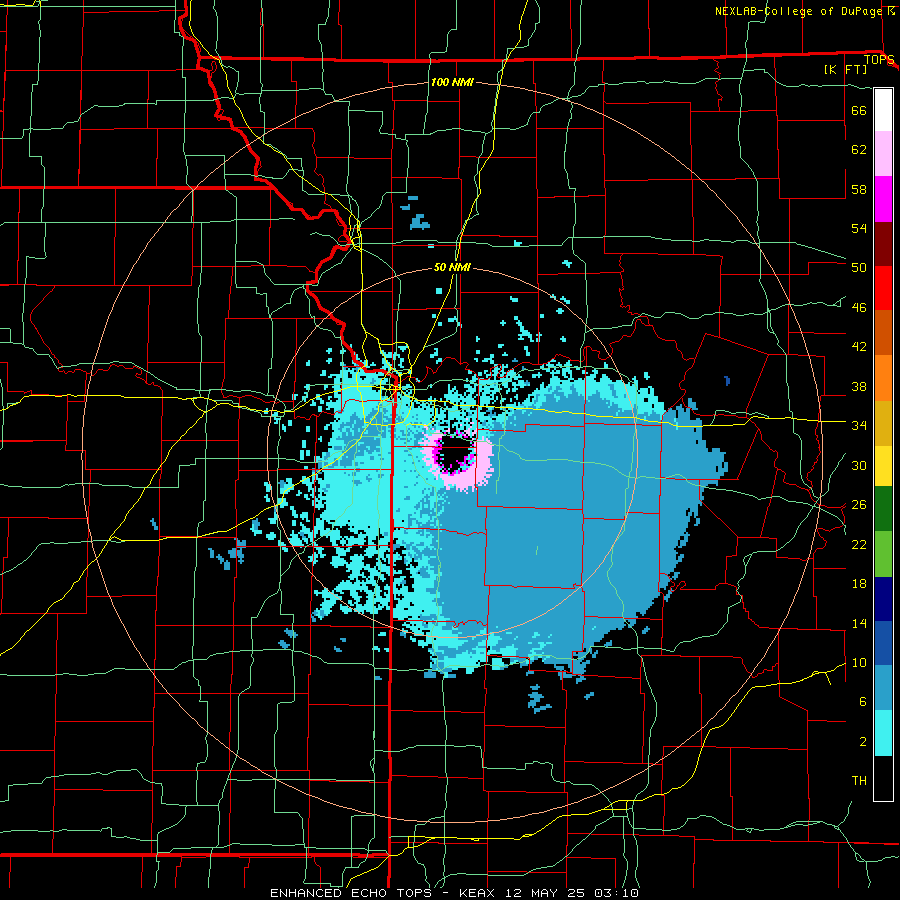Screen dimensions: 900x900
Task: Click the 10 legend value
Action: click(x=859, y=663)
